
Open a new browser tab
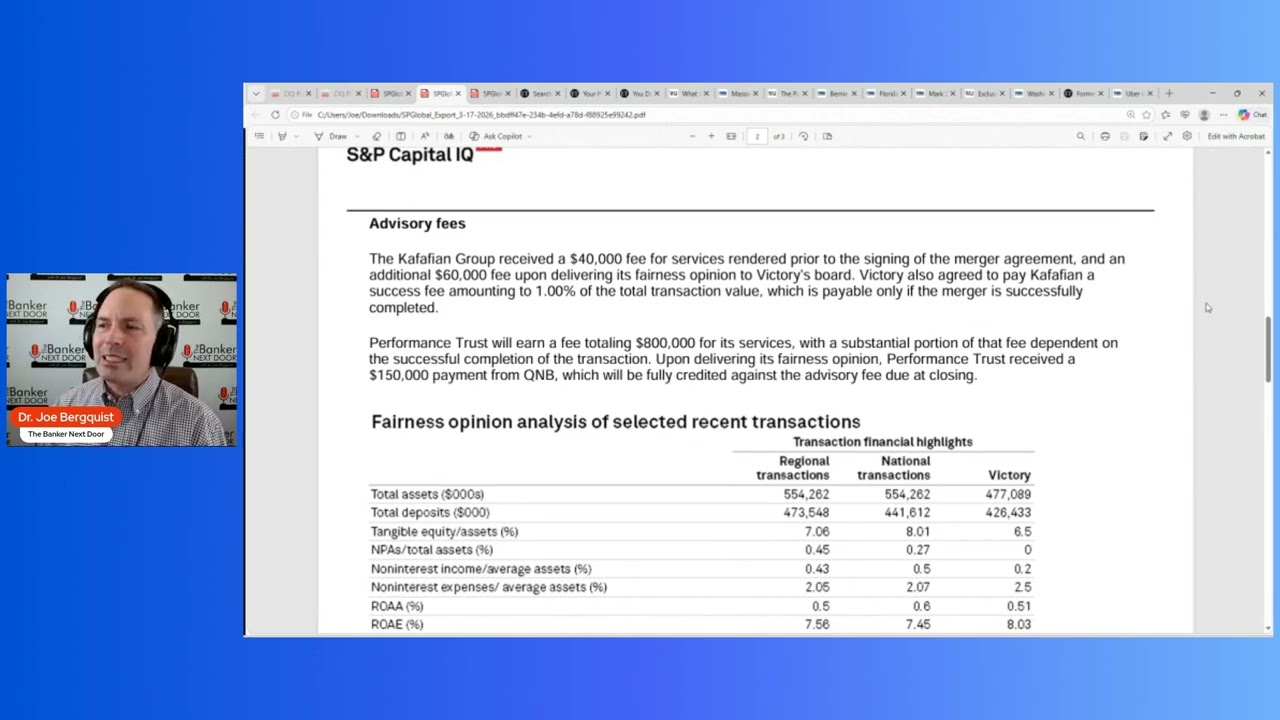[x=1169, y=93]
